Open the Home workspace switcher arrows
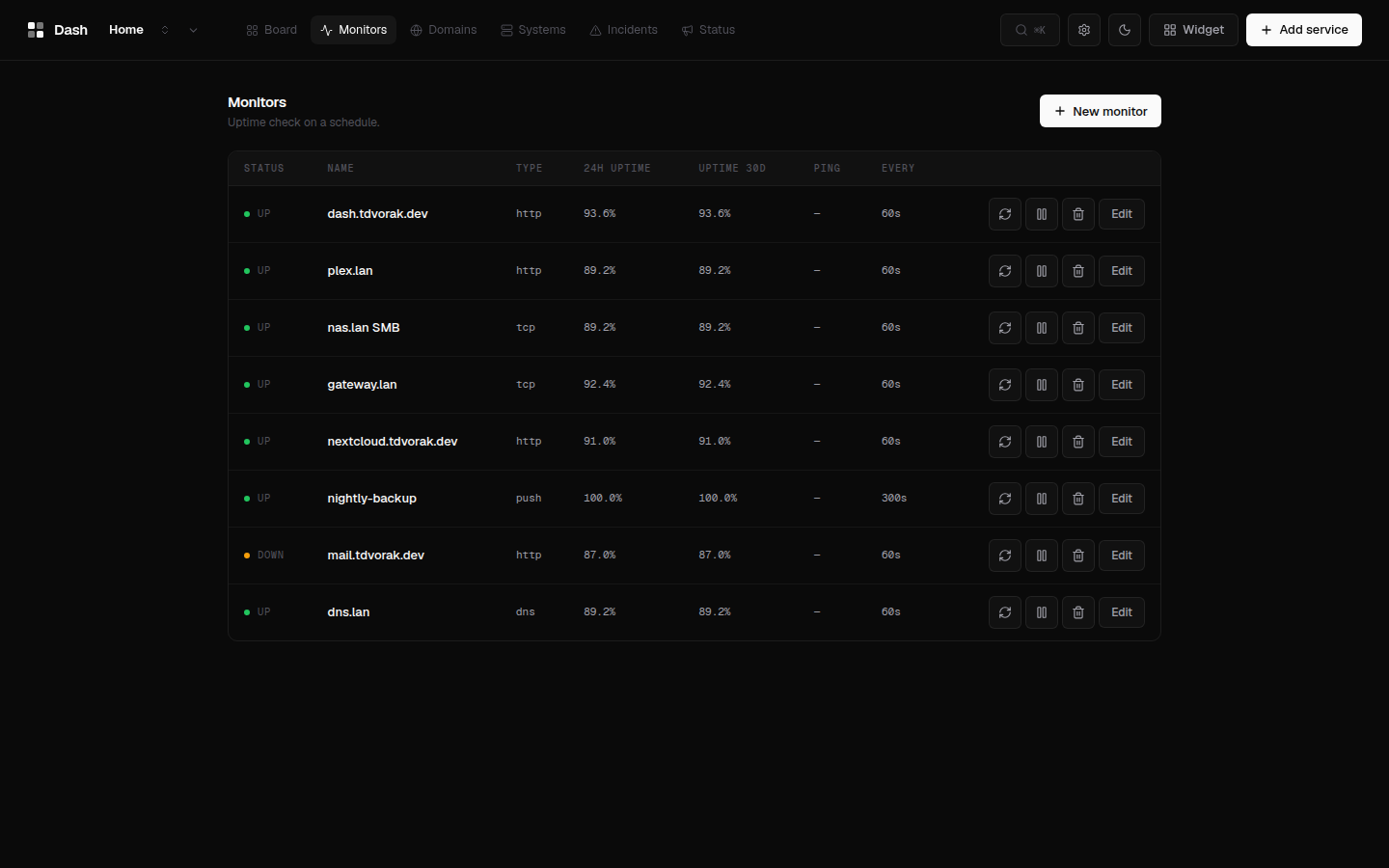This screenshot has width=1389, height=868. click(165, 30)
